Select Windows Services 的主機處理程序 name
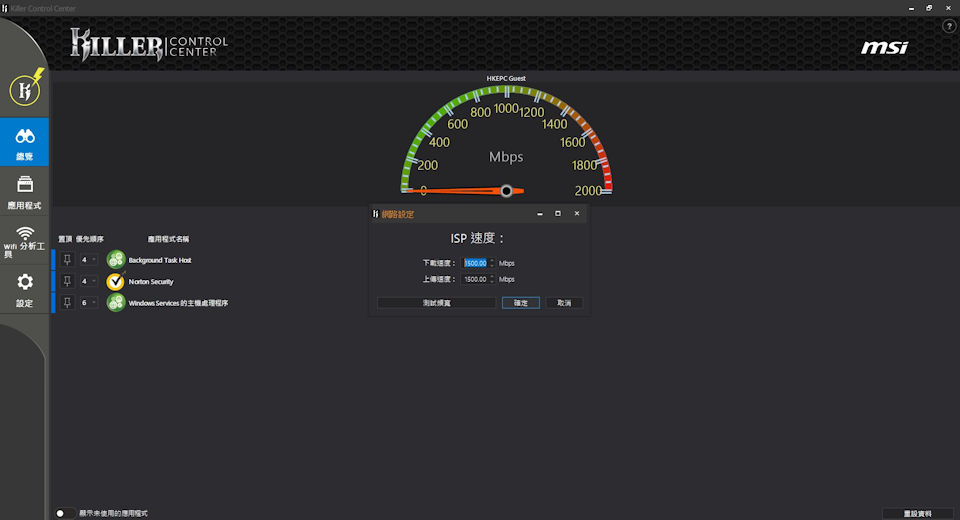This screenshot has width=960, height=520. tap(178, 303)
